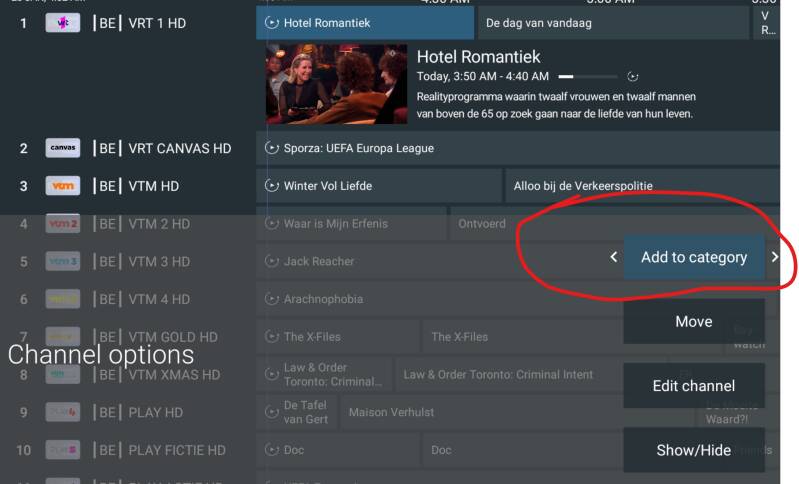Select the VRT CANVAS HD channel name
Viewport: 799px width, 484px height.
(179, 149)
